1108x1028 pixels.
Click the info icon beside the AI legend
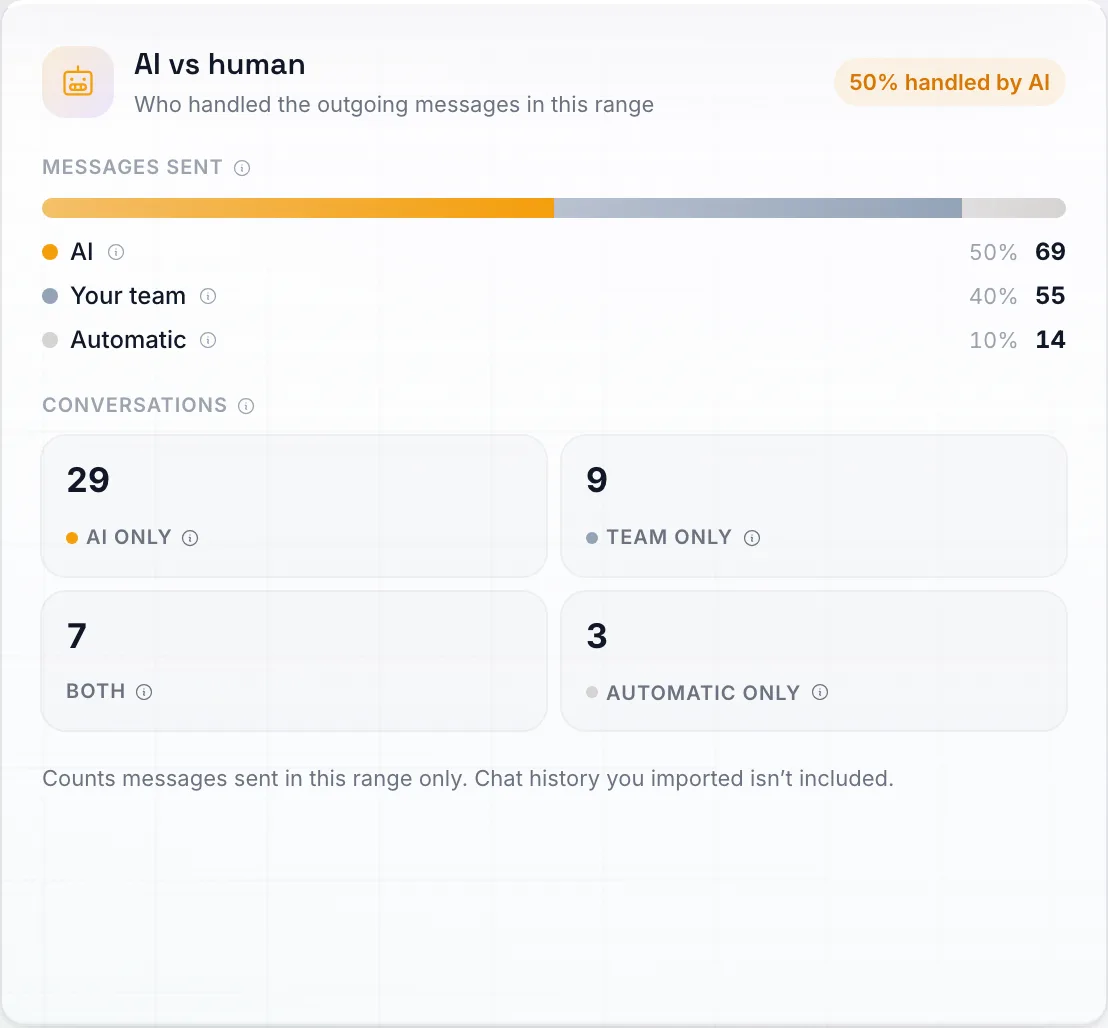pyautogui.click(x=116, y=252)
